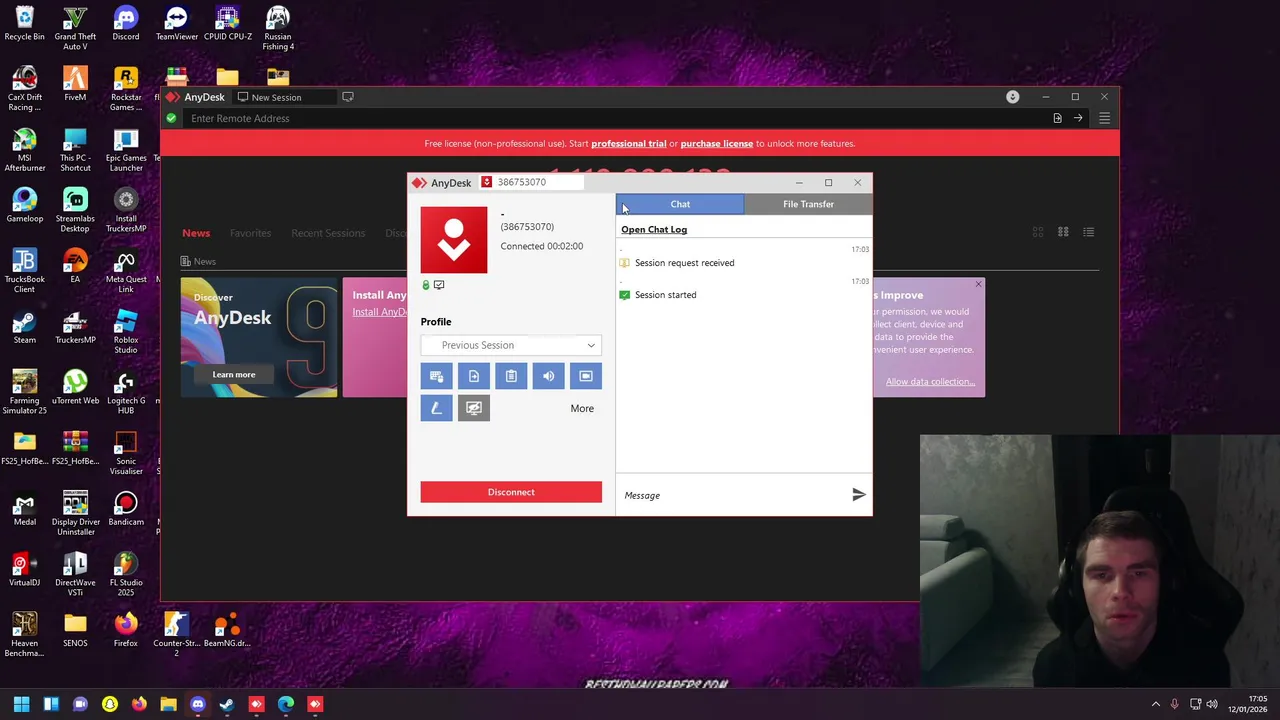Image resolution: width=1280 pixels, height=720 pixels.
Task: Click Connected 00:02:00 timer text
Action: click(542, 246)
